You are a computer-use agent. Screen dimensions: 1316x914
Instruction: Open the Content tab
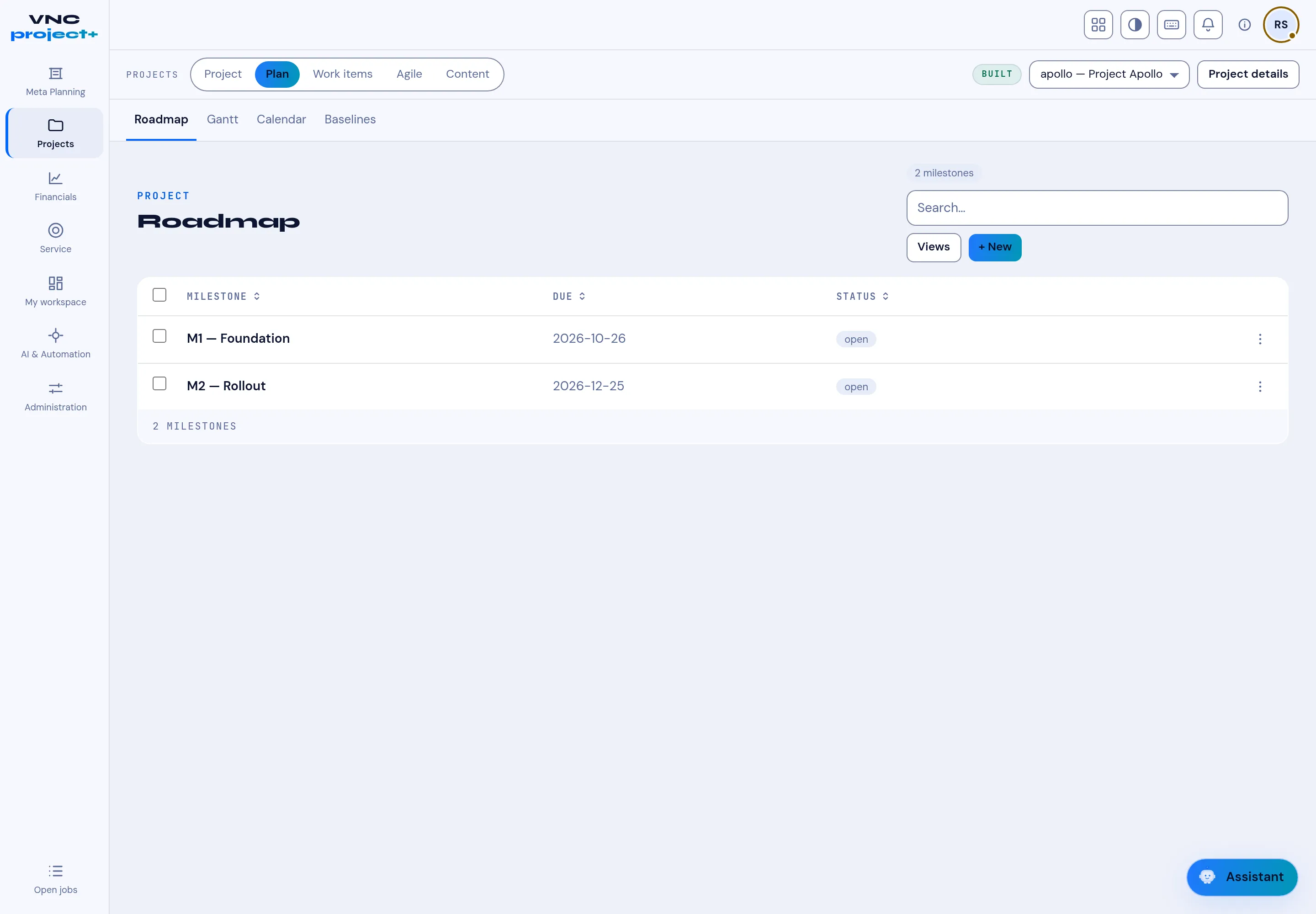(467, 74)
